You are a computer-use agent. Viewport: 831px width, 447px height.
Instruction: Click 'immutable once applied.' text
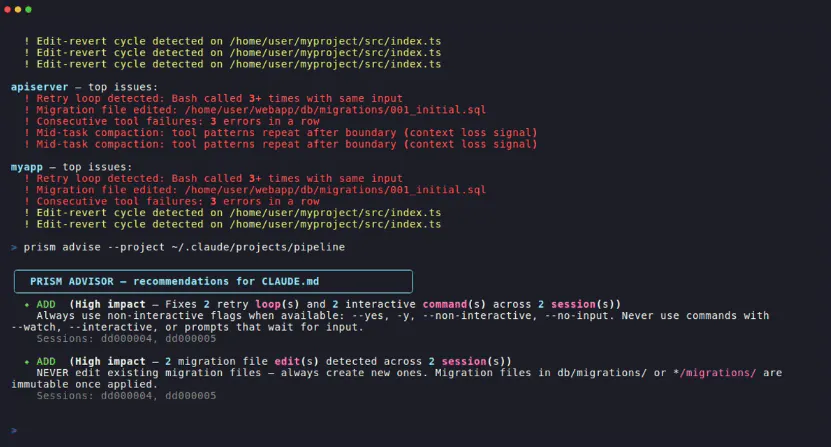coord(84,384)
